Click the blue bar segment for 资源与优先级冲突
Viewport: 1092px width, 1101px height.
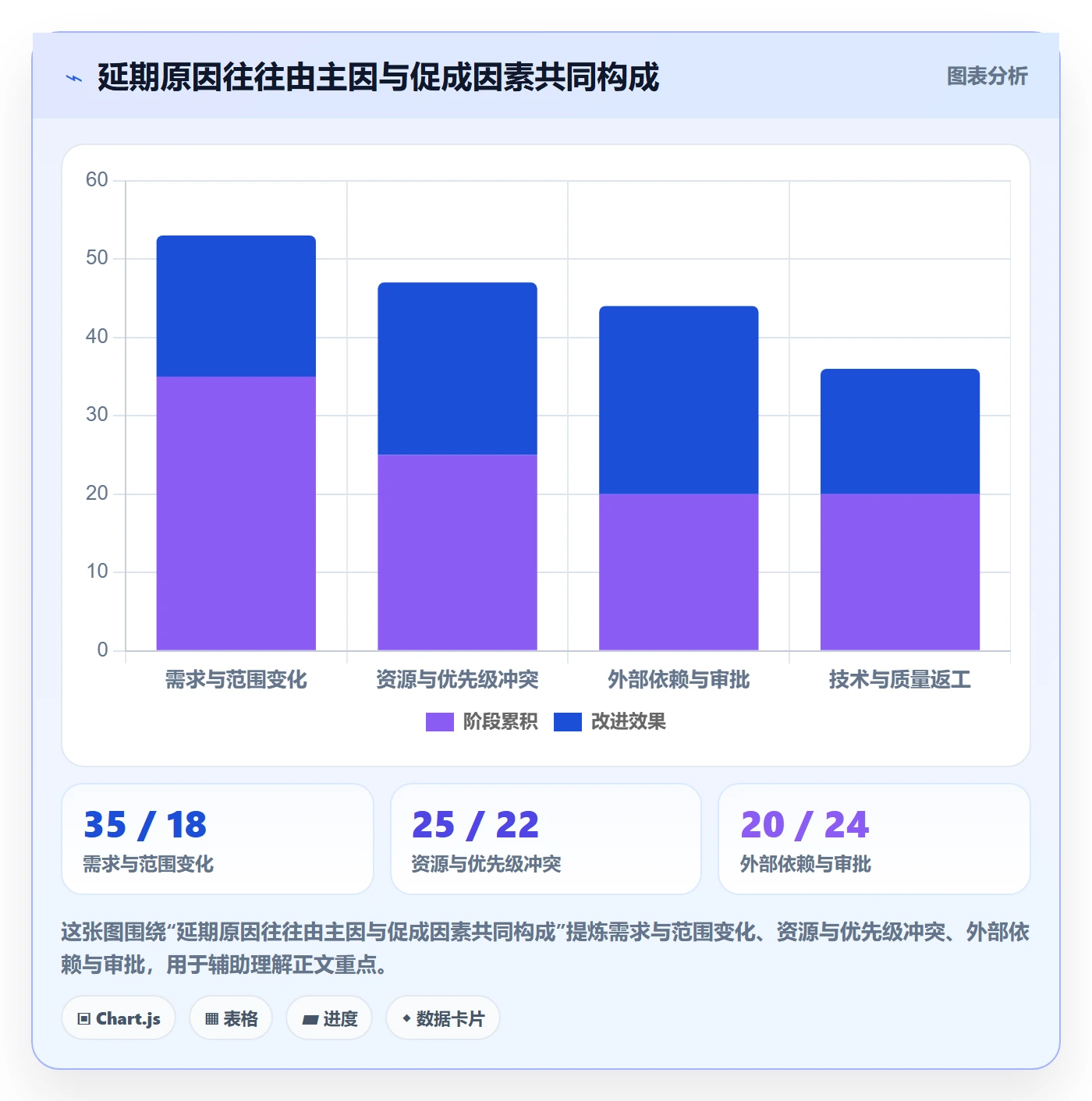[458, 368]
